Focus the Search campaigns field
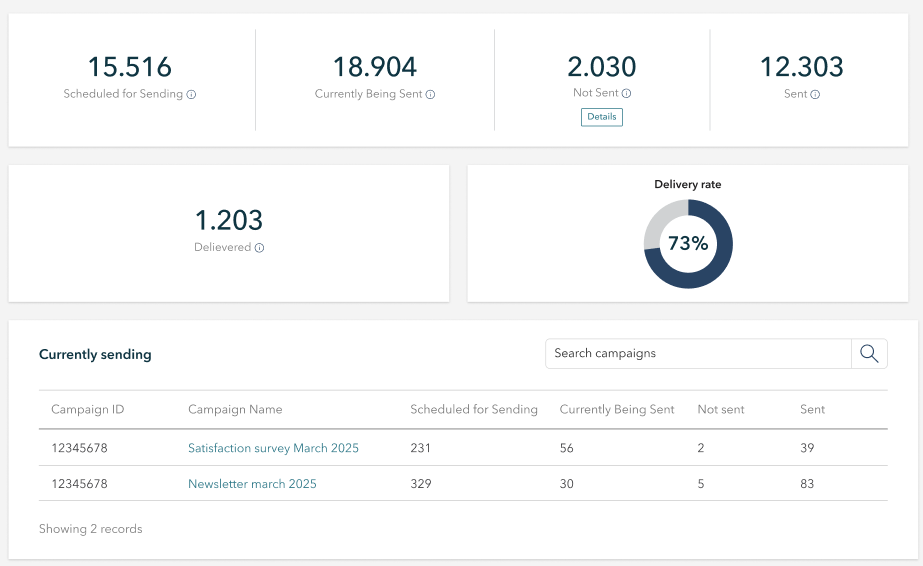This screenshot has width=923, height=566. pyautogui.click(x=698, y=353)
